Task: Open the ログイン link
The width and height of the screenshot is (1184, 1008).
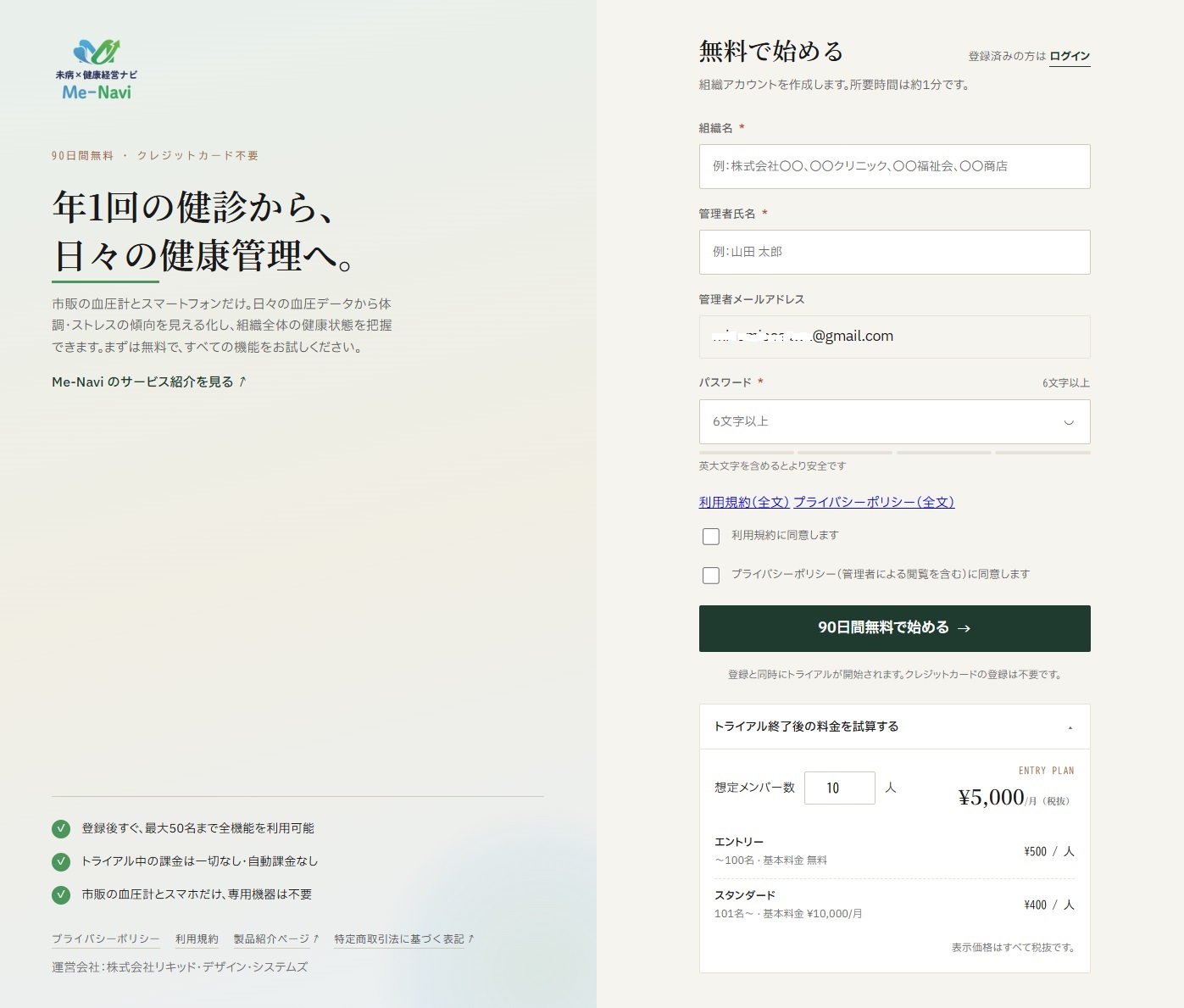Action: (x=1070, y=56)
